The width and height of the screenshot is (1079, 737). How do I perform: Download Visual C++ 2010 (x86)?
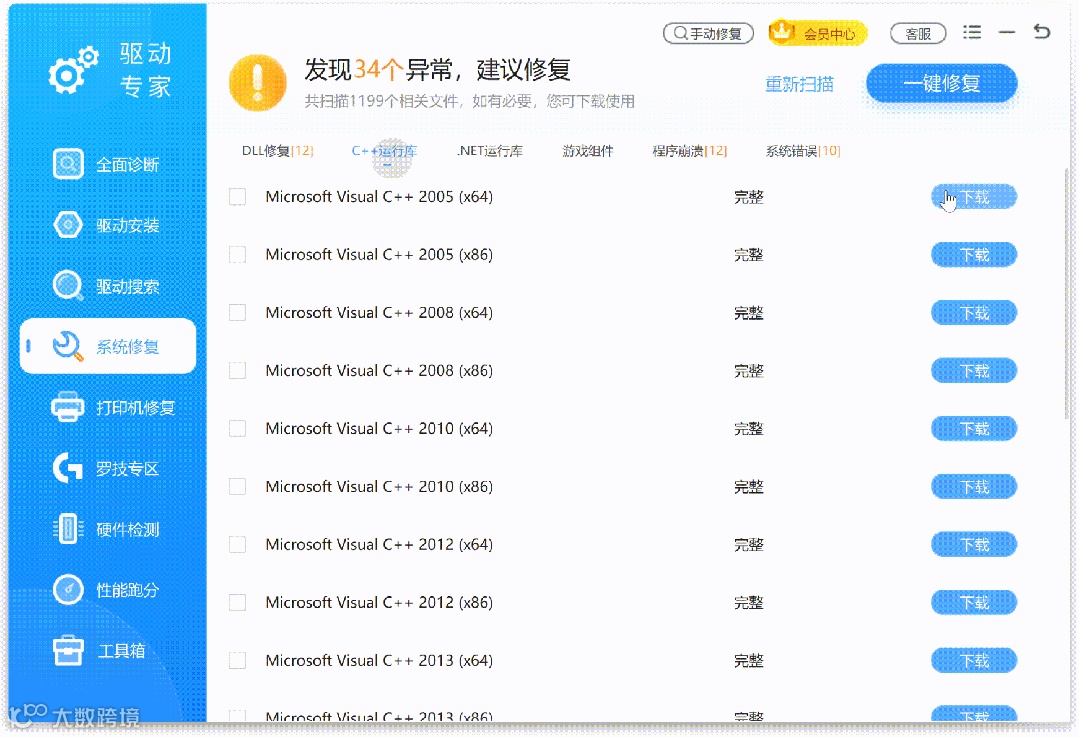pyautogui.click(x=974, y=487)
